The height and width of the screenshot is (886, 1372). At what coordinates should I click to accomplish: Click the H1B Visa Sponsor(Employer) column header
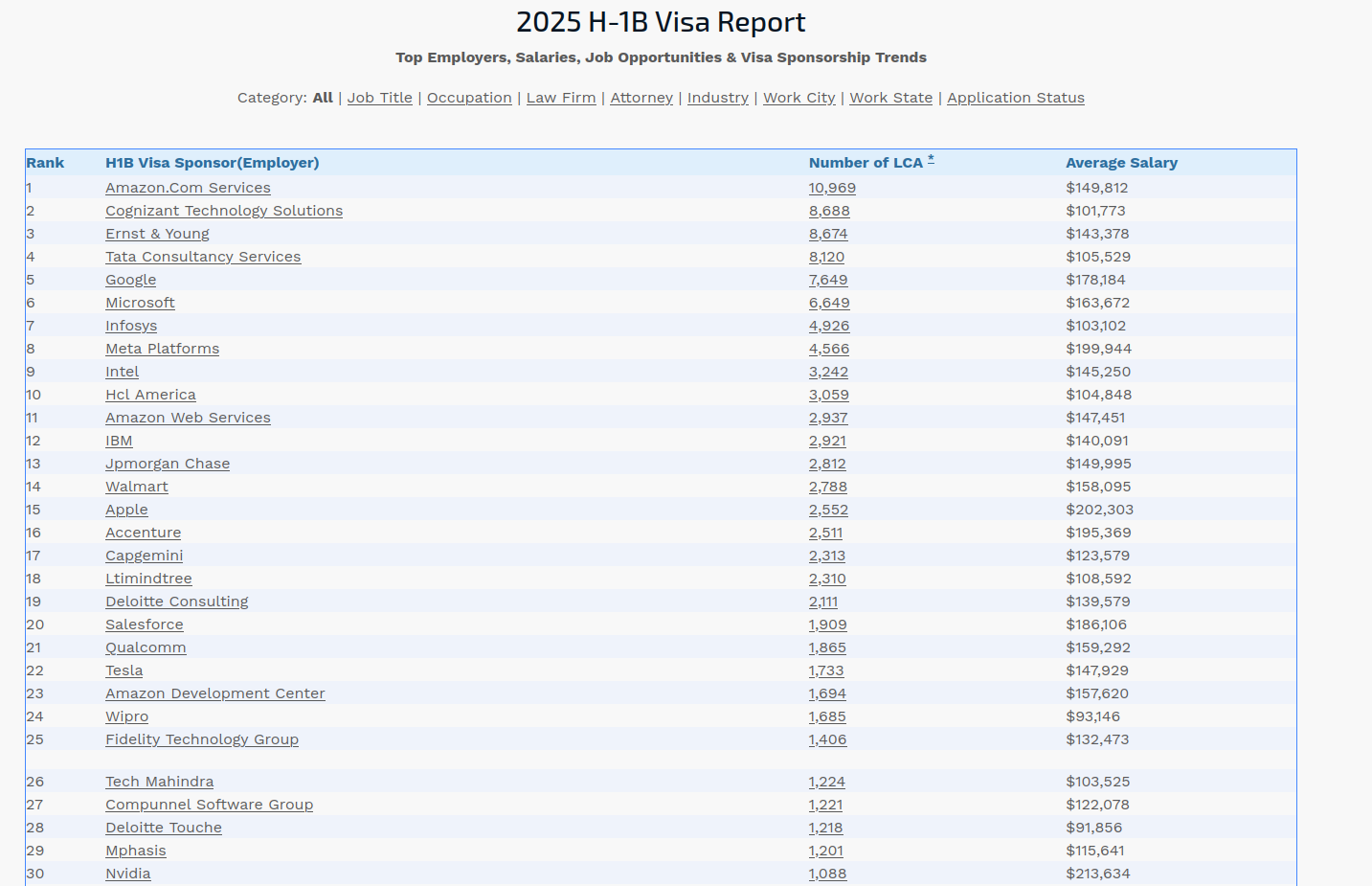[x=213, y=163]
